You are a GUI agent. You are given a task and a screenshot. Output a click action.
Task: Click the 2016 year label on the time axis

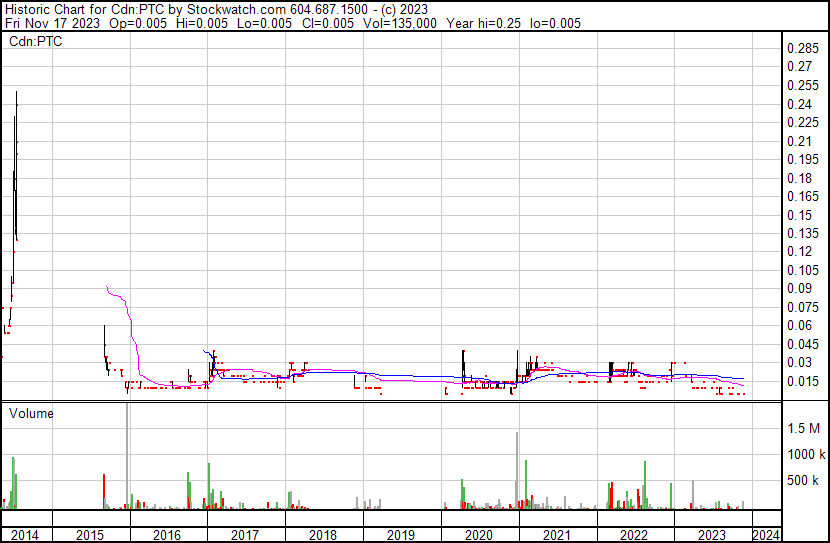click(x=167, y=535)
